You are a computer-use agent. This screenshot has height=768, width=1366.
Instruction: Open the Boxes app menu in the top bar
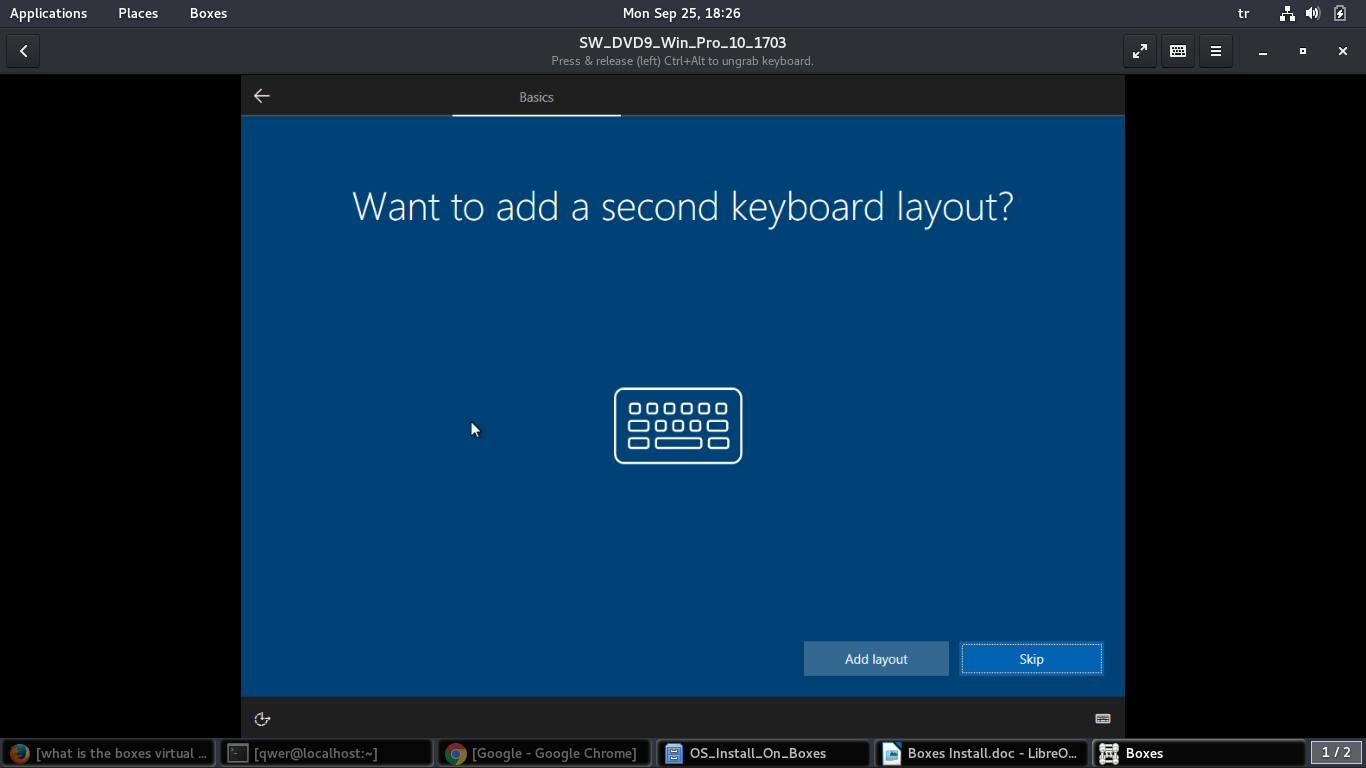tap(208, 13)
